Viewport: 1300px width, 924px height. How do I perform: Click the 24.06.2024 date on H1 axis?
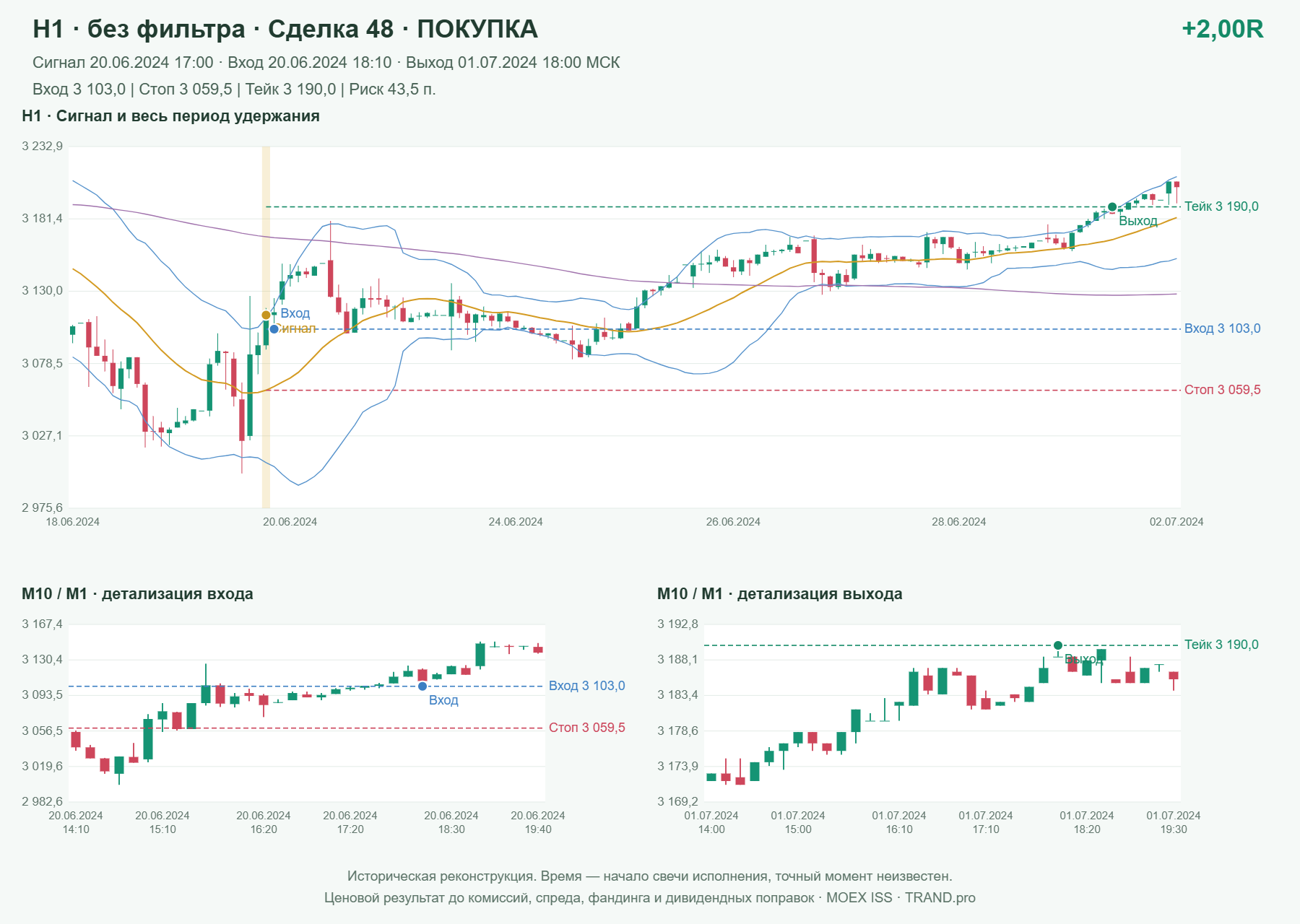pyautogui.click(x=516, y=522)
